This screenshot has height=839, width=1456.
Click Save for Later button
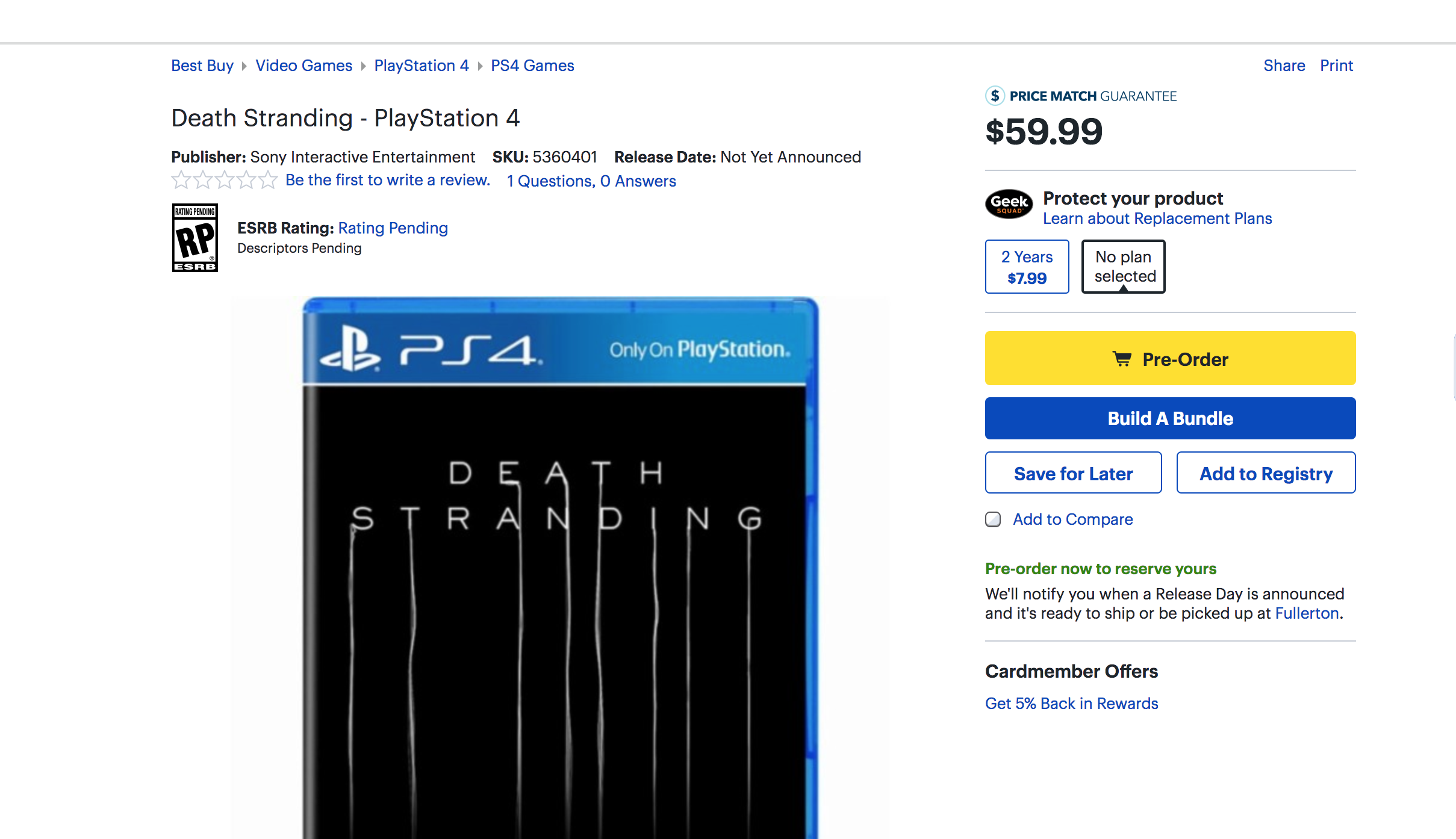click(x=1073, y=473)
